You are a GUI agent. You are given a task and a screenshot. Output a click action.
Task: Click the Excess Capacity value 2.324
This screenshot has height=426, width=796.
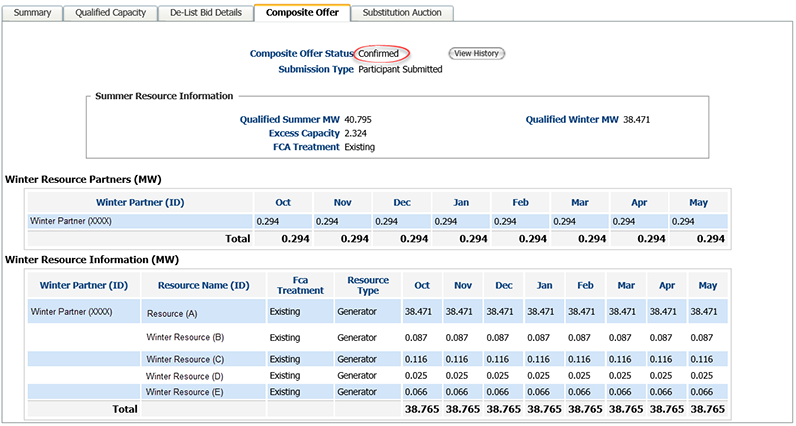click(355, 134)
